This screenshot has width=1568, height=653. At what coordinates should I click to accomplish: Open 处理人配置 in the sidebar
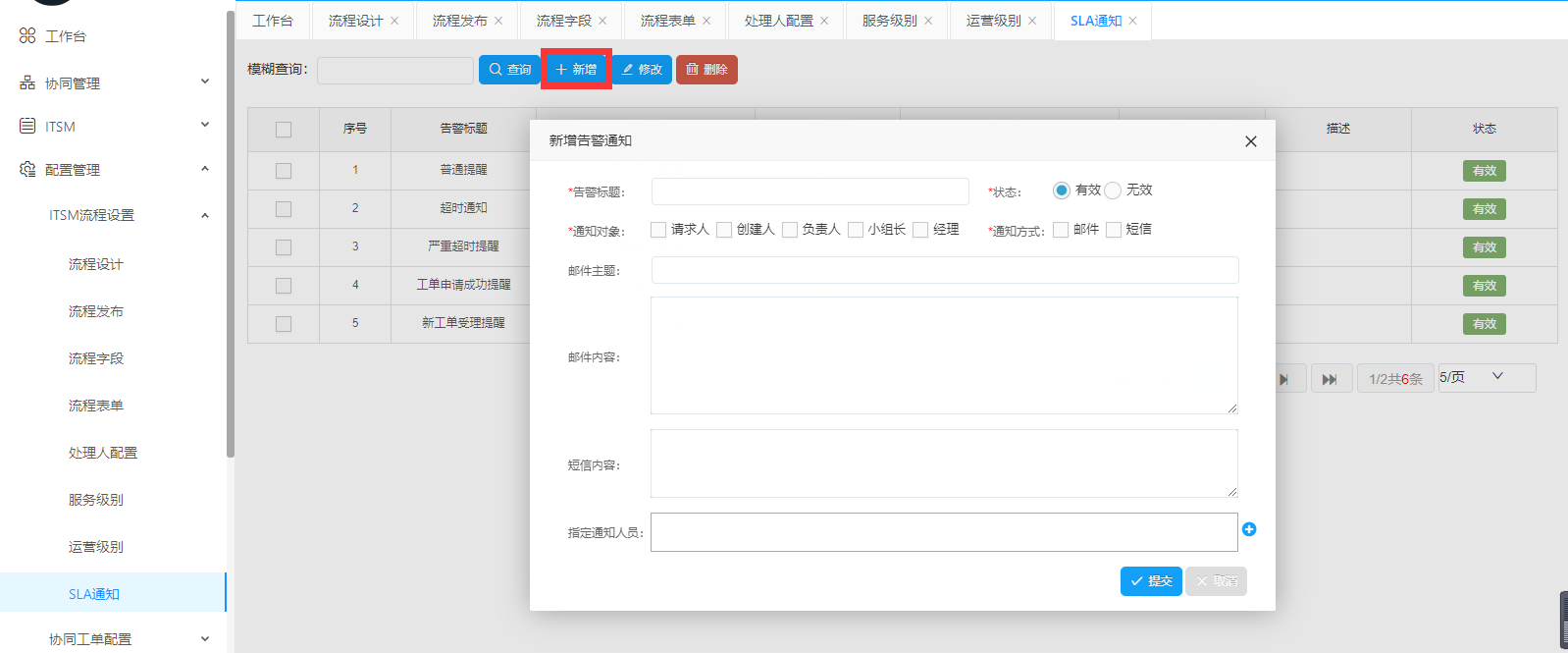click(x=103, y=453)
